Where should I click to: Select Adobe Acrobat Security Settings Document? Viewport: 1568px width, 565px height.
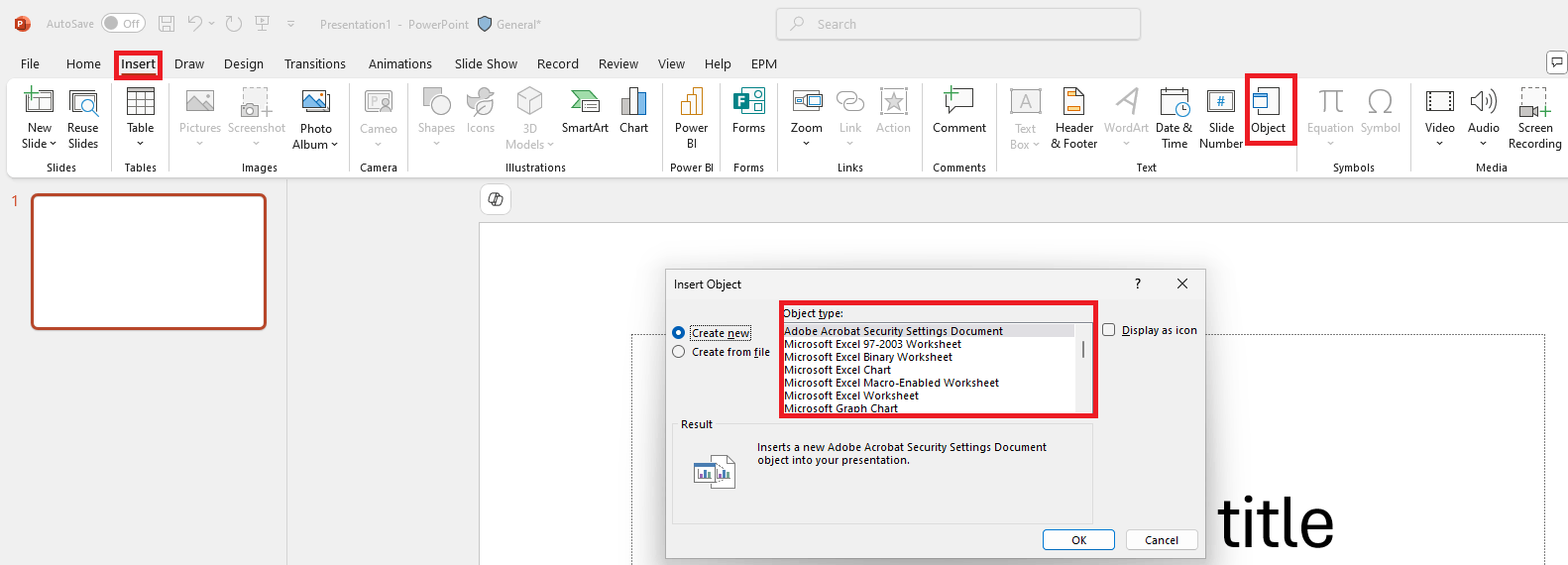tap(929, 331)
